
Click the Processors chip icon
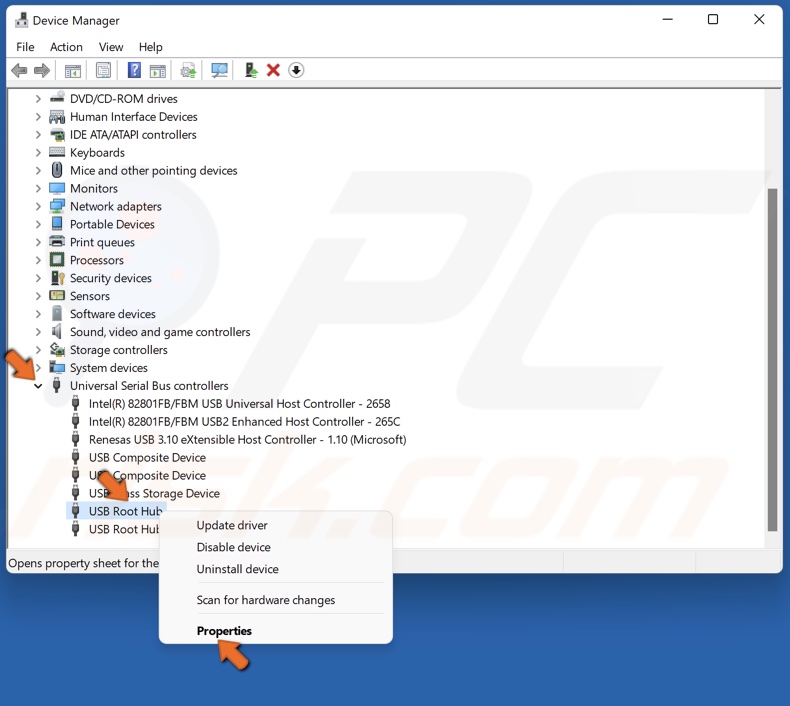pyautogui.click(x=57, y=260)
